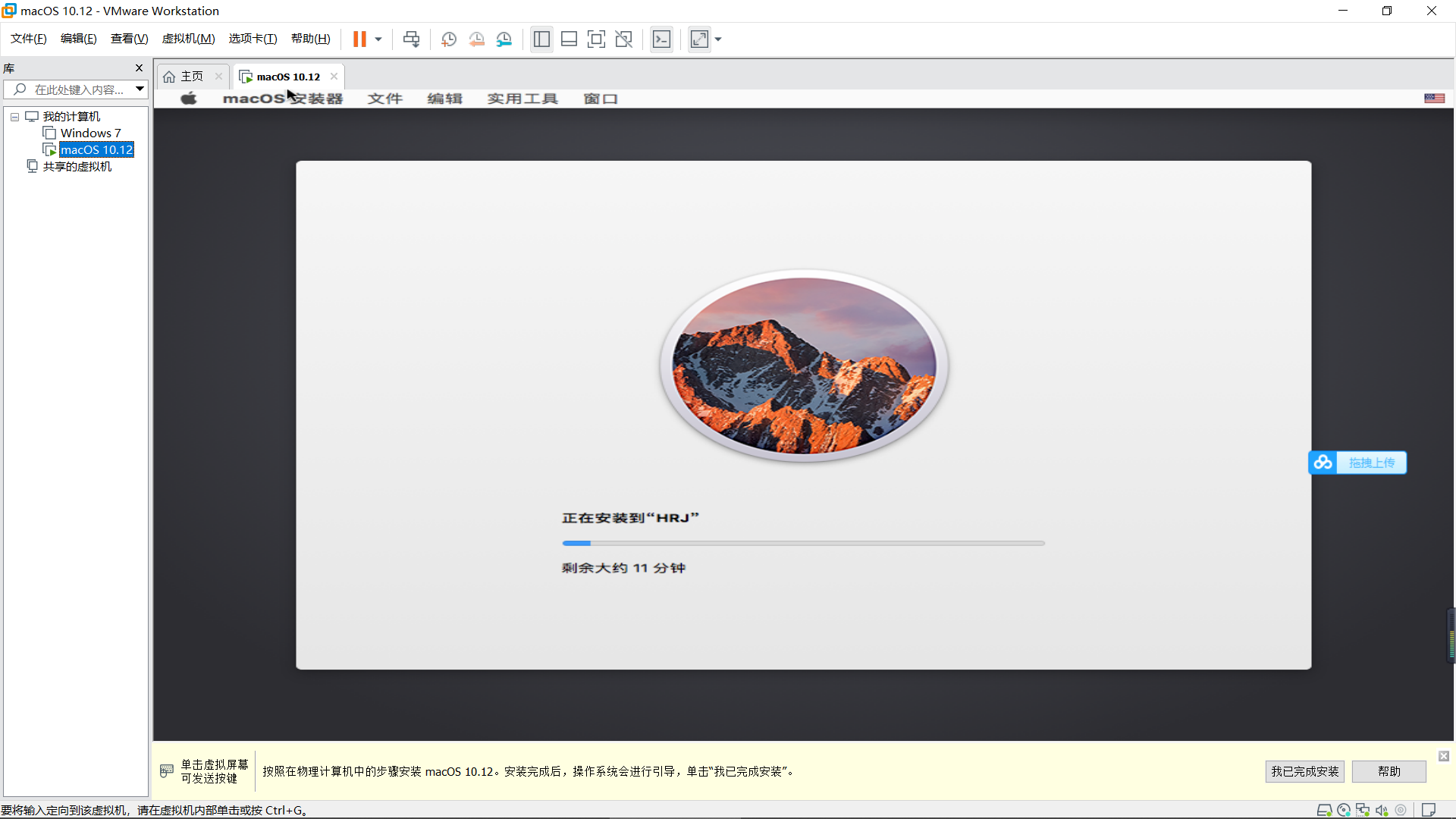Toggle Unity mode toolbar button

tap(623, 39)
